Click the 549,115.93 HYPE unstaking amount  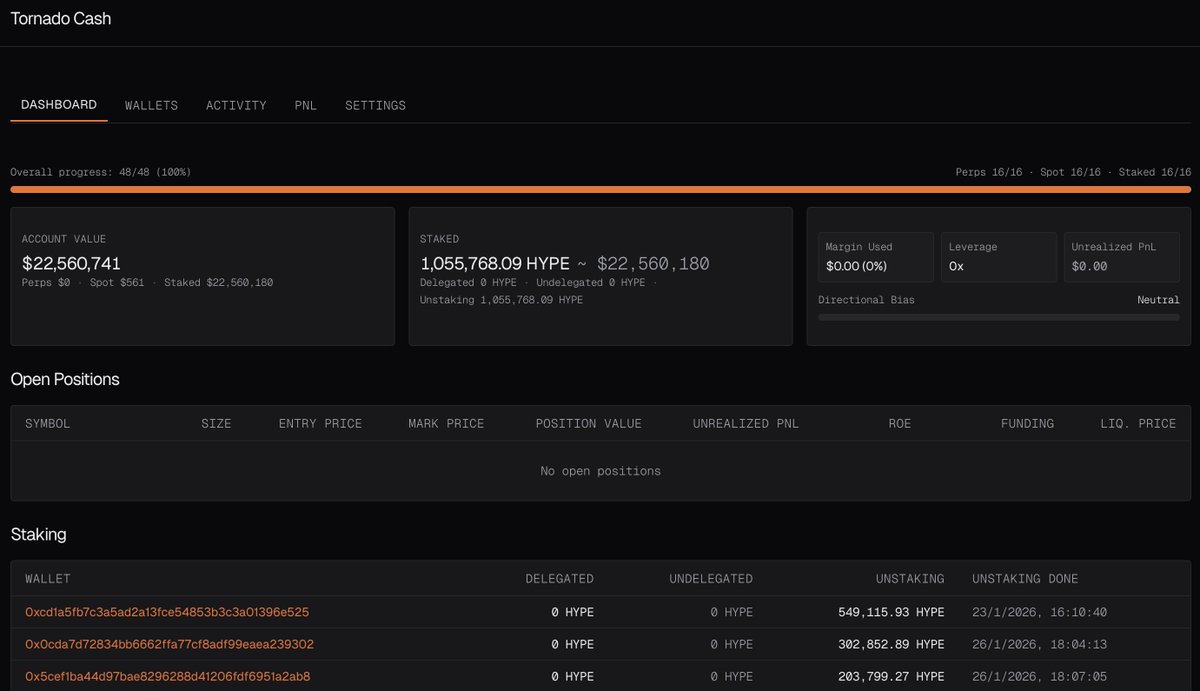coord(891,612)
